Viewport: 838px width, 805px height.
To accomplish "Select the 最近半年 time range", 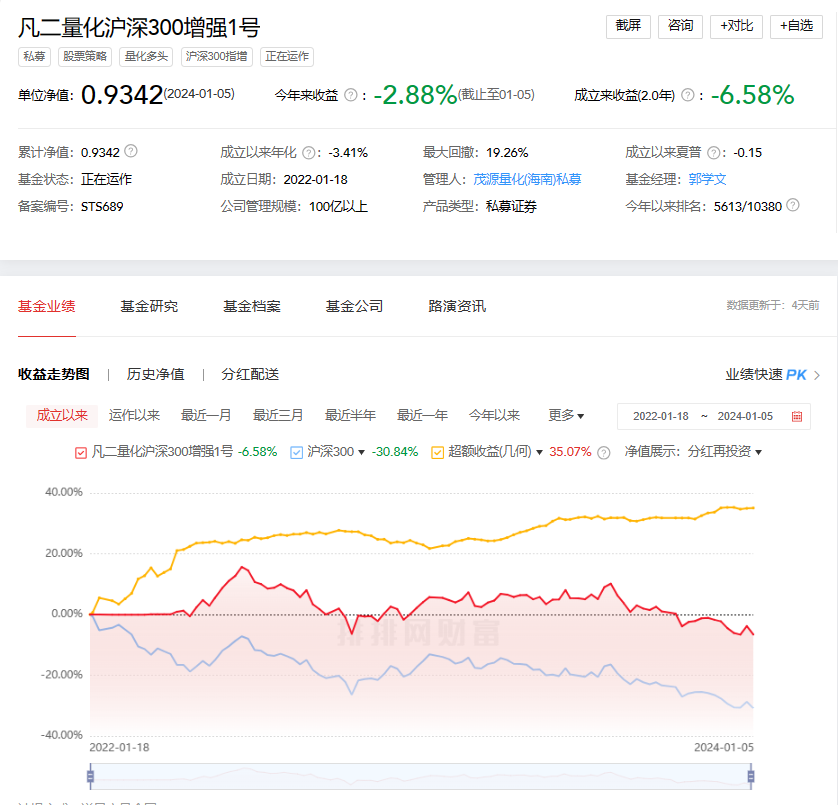I will click(x=350, y=415).
